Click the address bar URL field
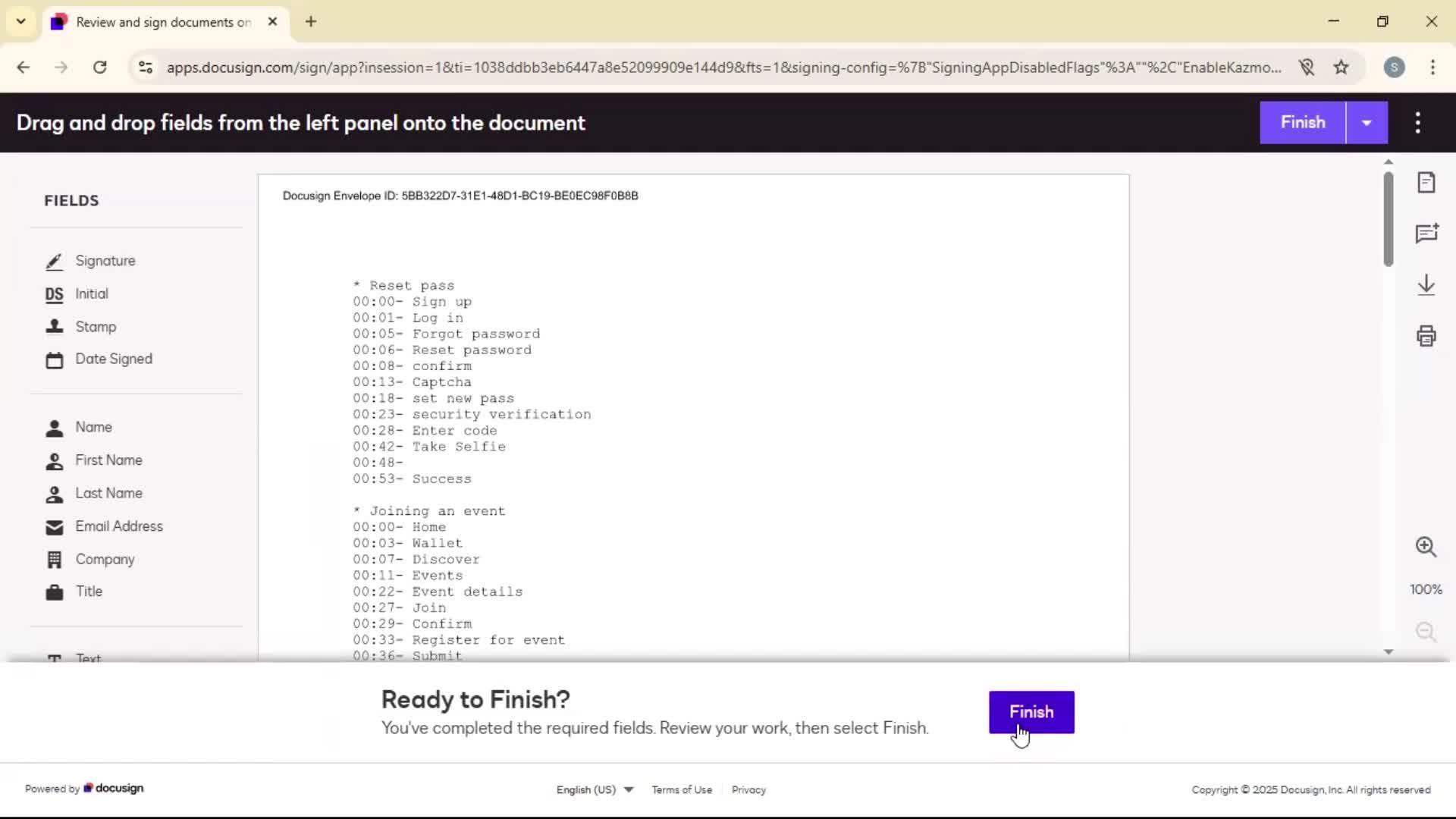The image size is (1456, 819). point(723,67)
